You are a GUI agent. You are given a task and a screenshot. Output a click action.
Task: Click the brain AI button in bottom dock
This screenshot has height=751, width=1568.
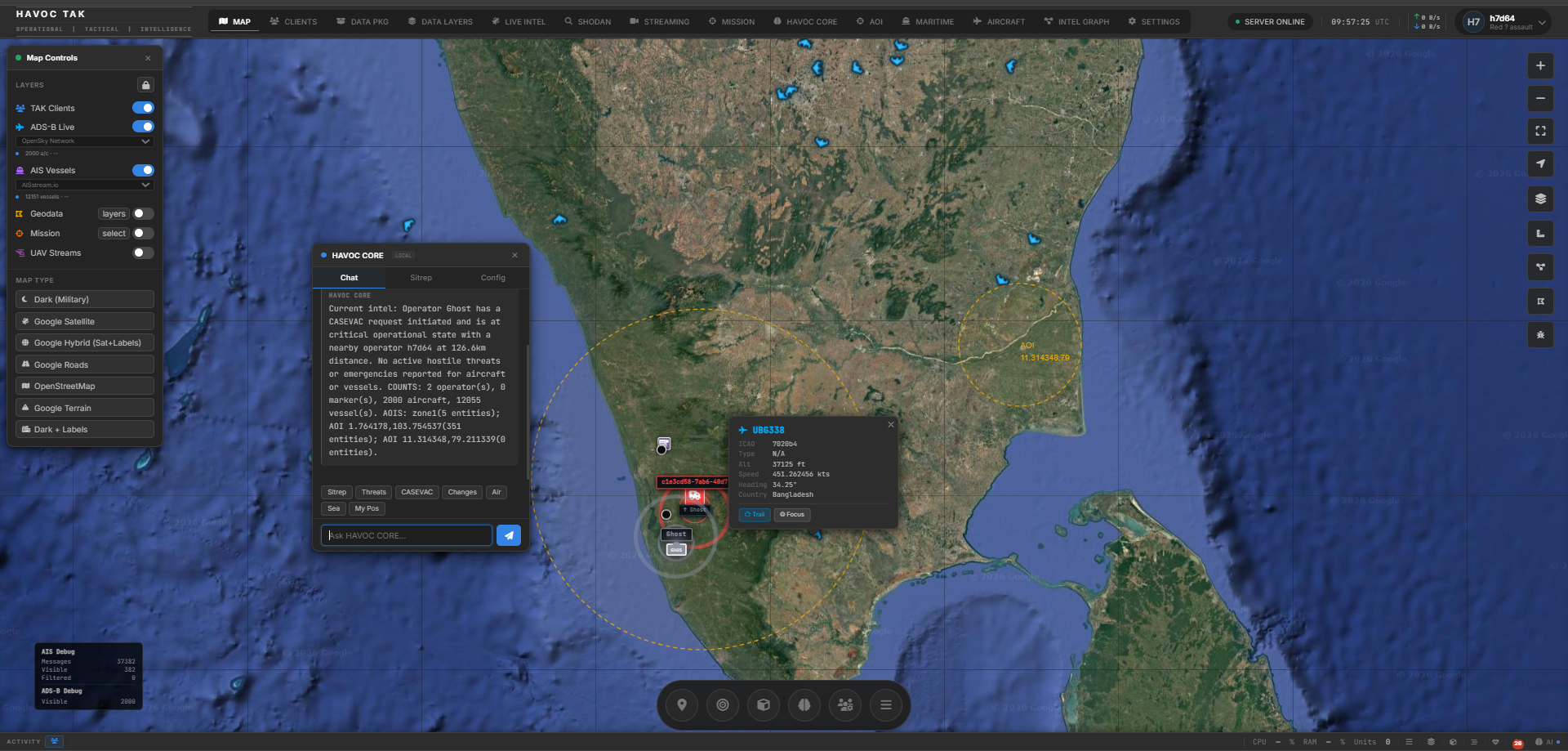click(x=804, y=704)
